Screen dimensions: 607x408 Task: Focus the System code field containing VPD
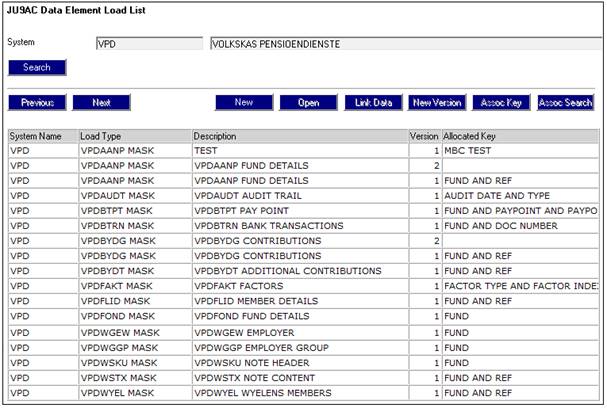tap(149, 44)
